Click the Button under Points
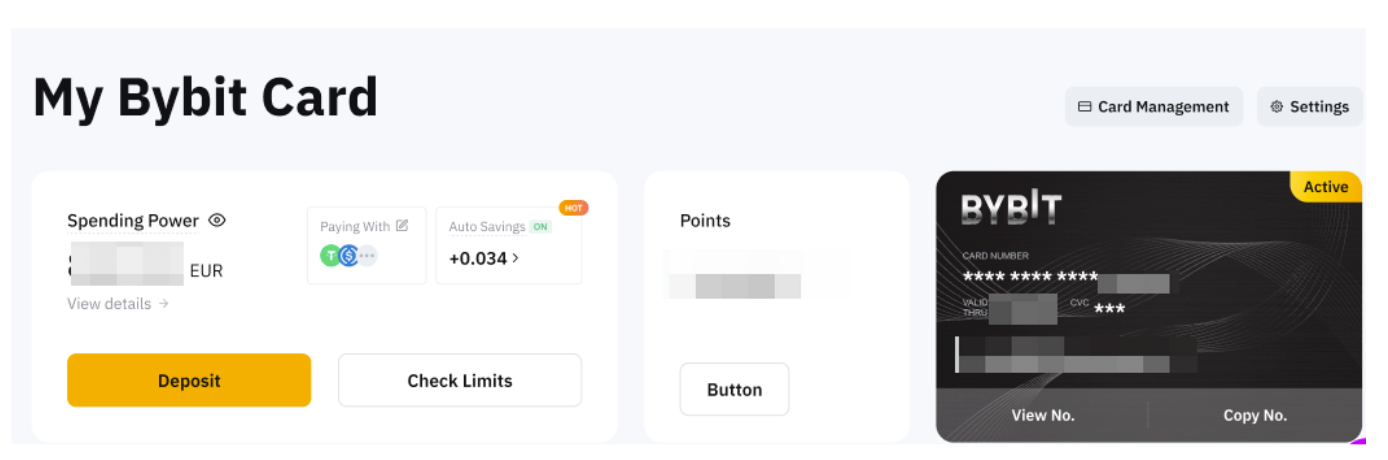This screenshot has height=460, width=1388. point(734,390)
